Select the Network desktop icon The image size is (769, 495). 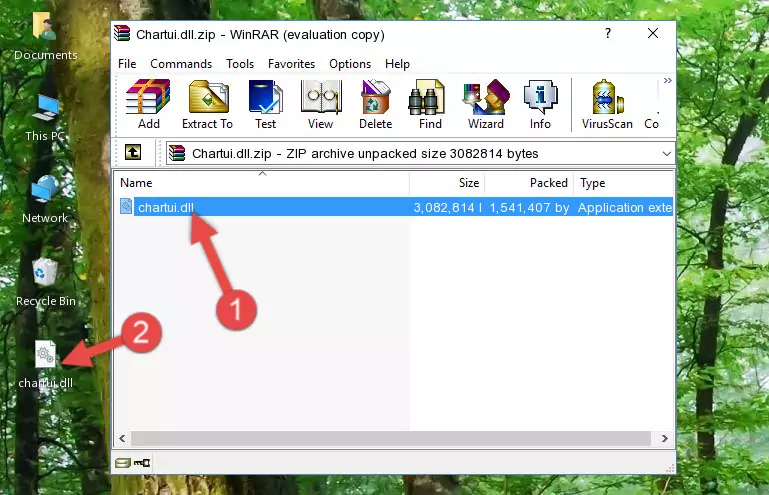[45, 200]
